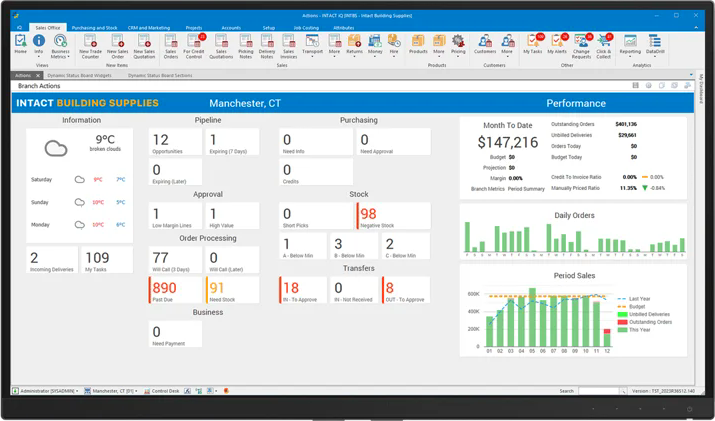Viewport: 715px width, 421px height.
Task: Open My Tasks in the ribbon
Action: coord(533,44)
